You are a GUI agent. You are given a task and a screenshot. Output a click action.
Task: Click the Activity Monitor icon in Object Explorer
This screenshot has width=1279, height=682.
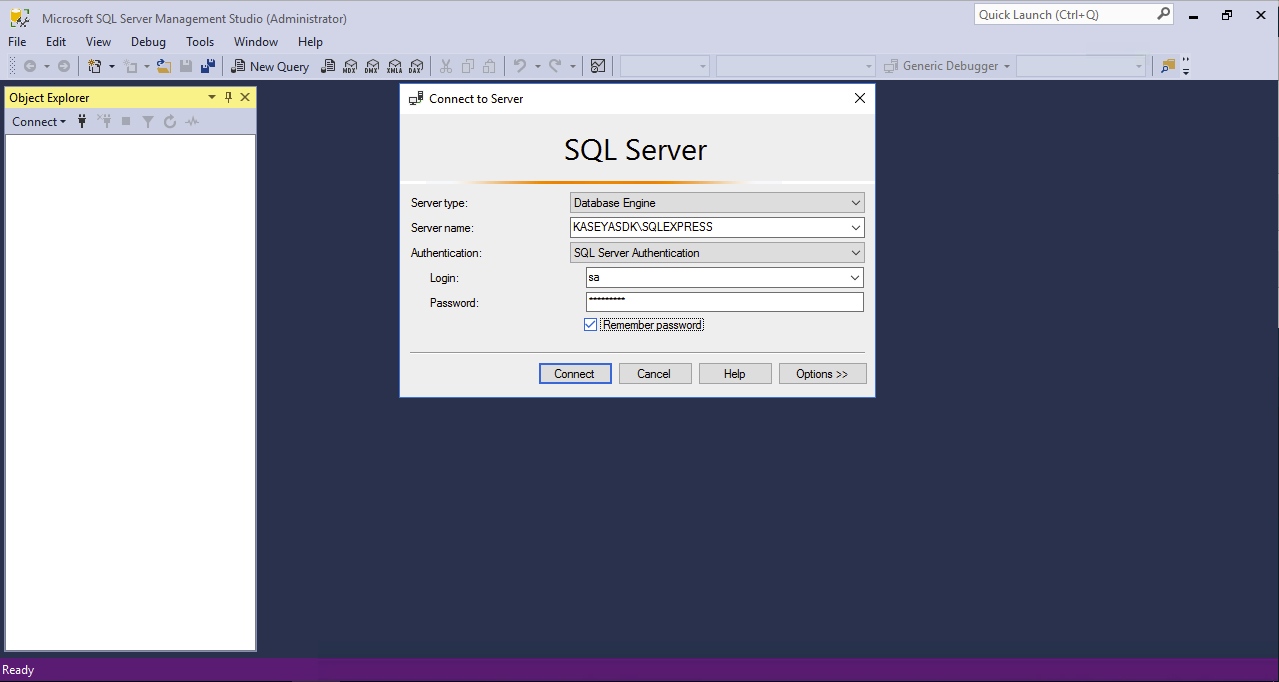point(192,122)
